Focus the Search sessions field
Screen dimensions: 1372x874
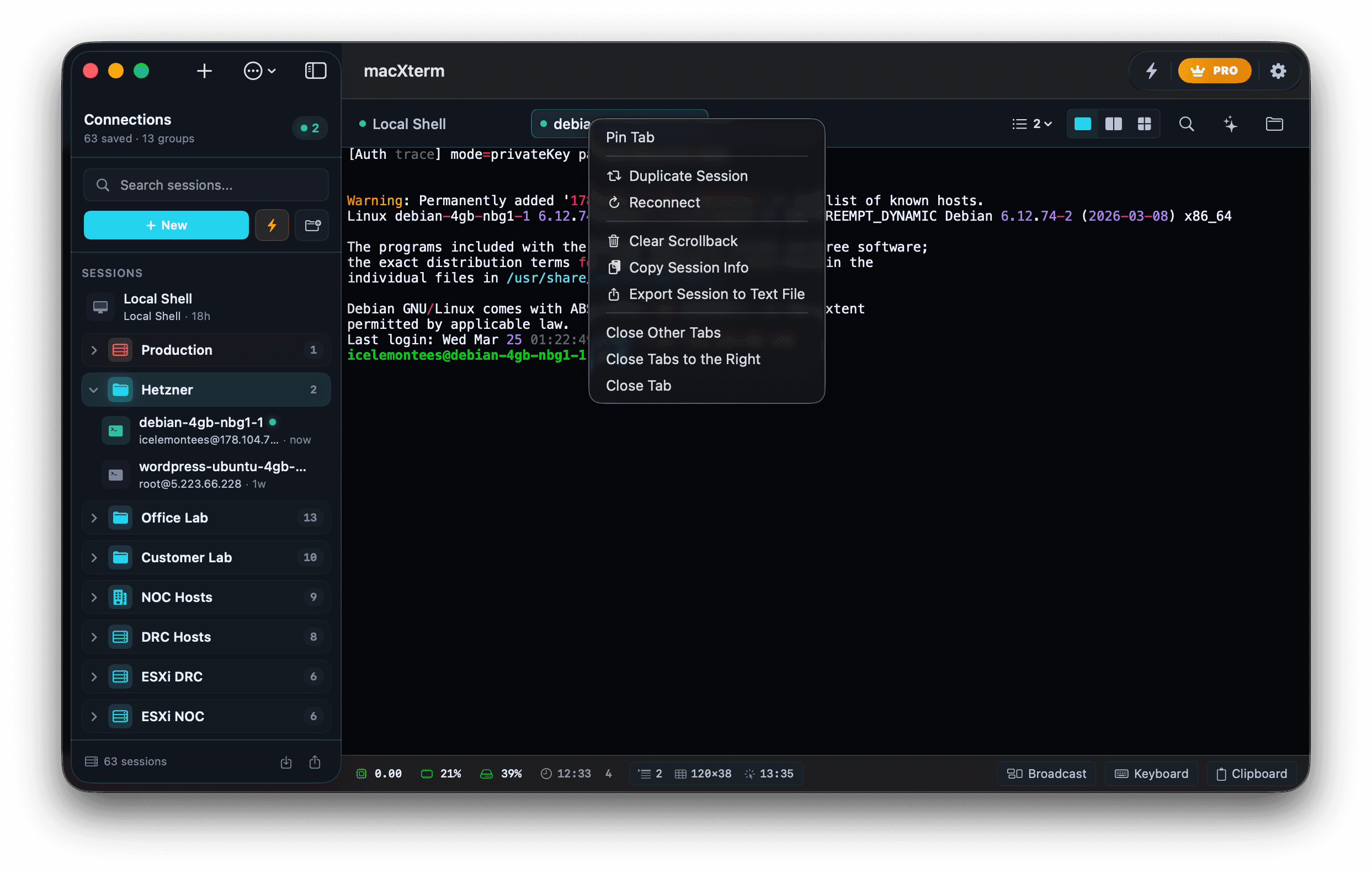206,185
